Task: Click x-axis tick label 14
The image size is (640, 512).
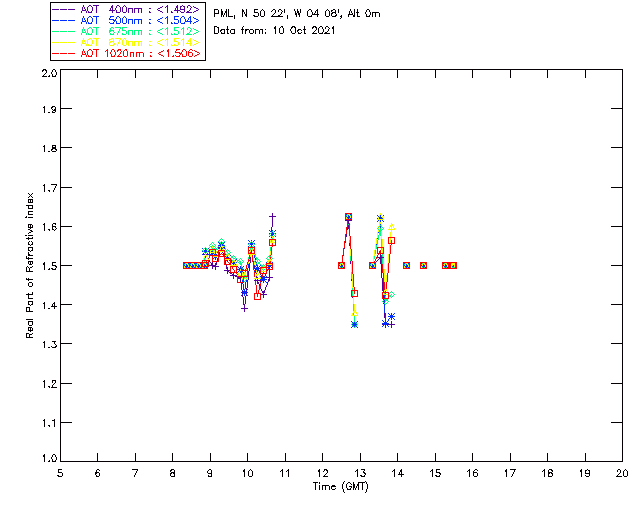Action: tap(398, 473)
